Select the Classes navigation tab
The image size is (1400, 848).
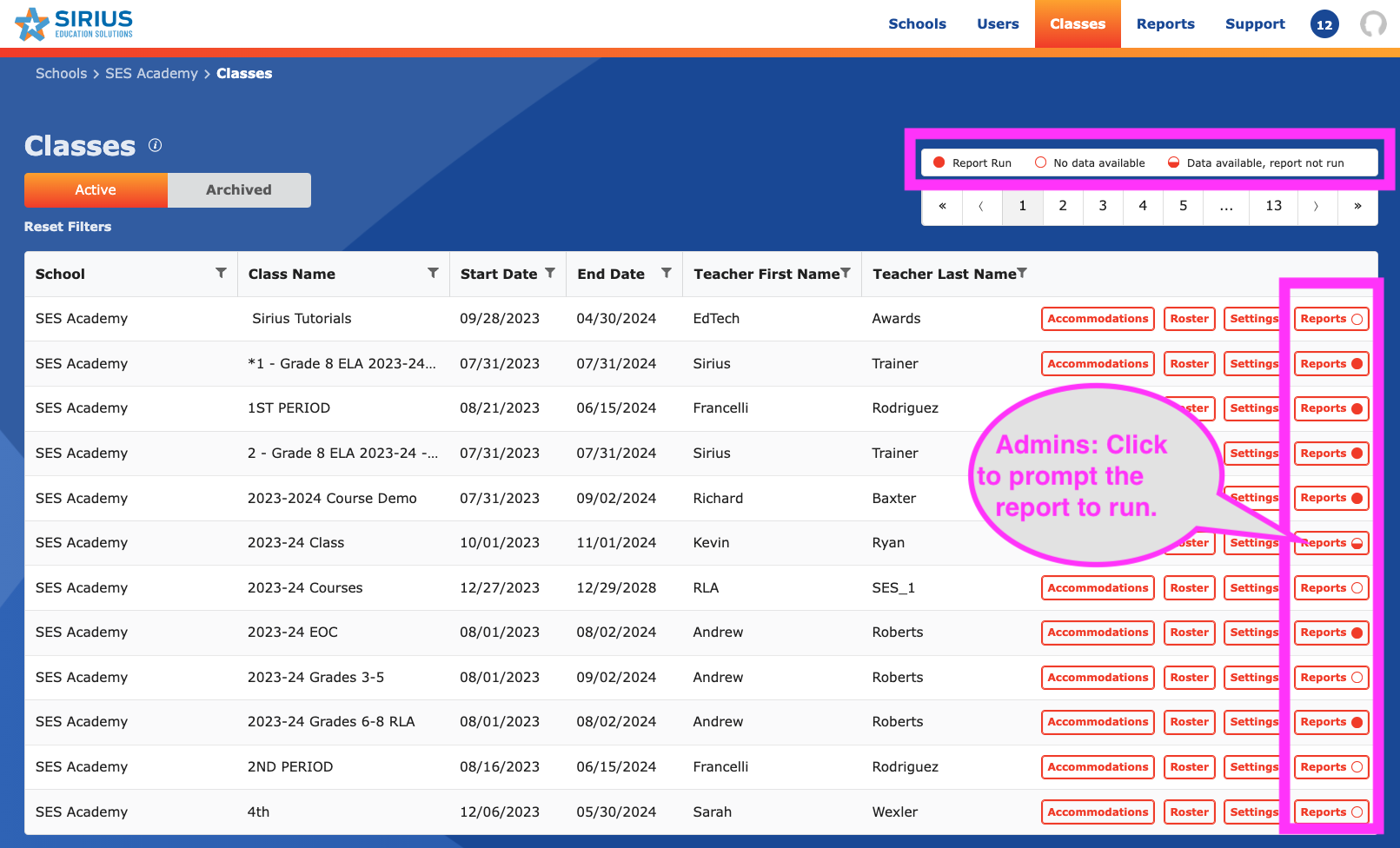coord(1078,24)
